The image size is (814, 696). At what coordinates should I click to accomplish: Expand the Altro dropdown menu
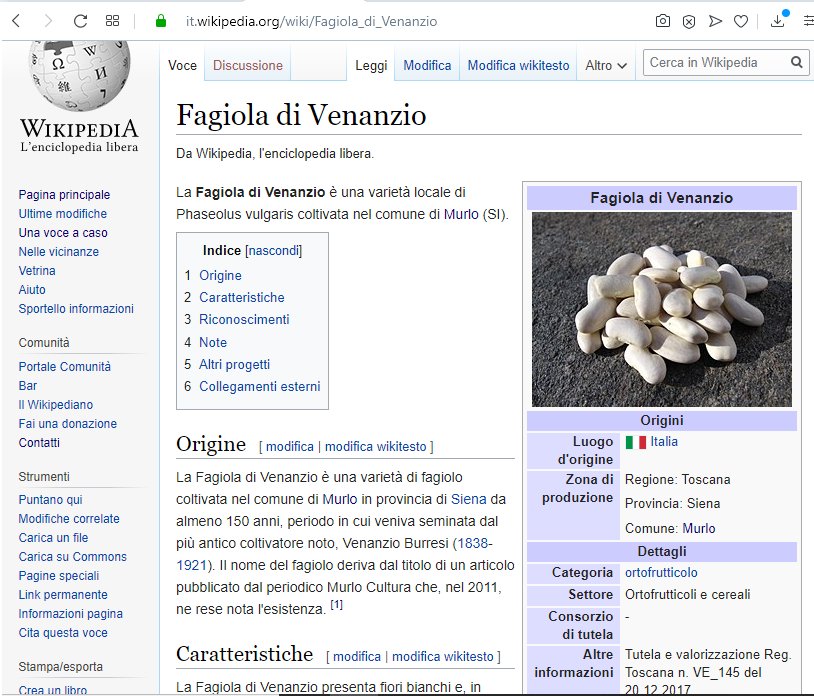click(606, 65)
